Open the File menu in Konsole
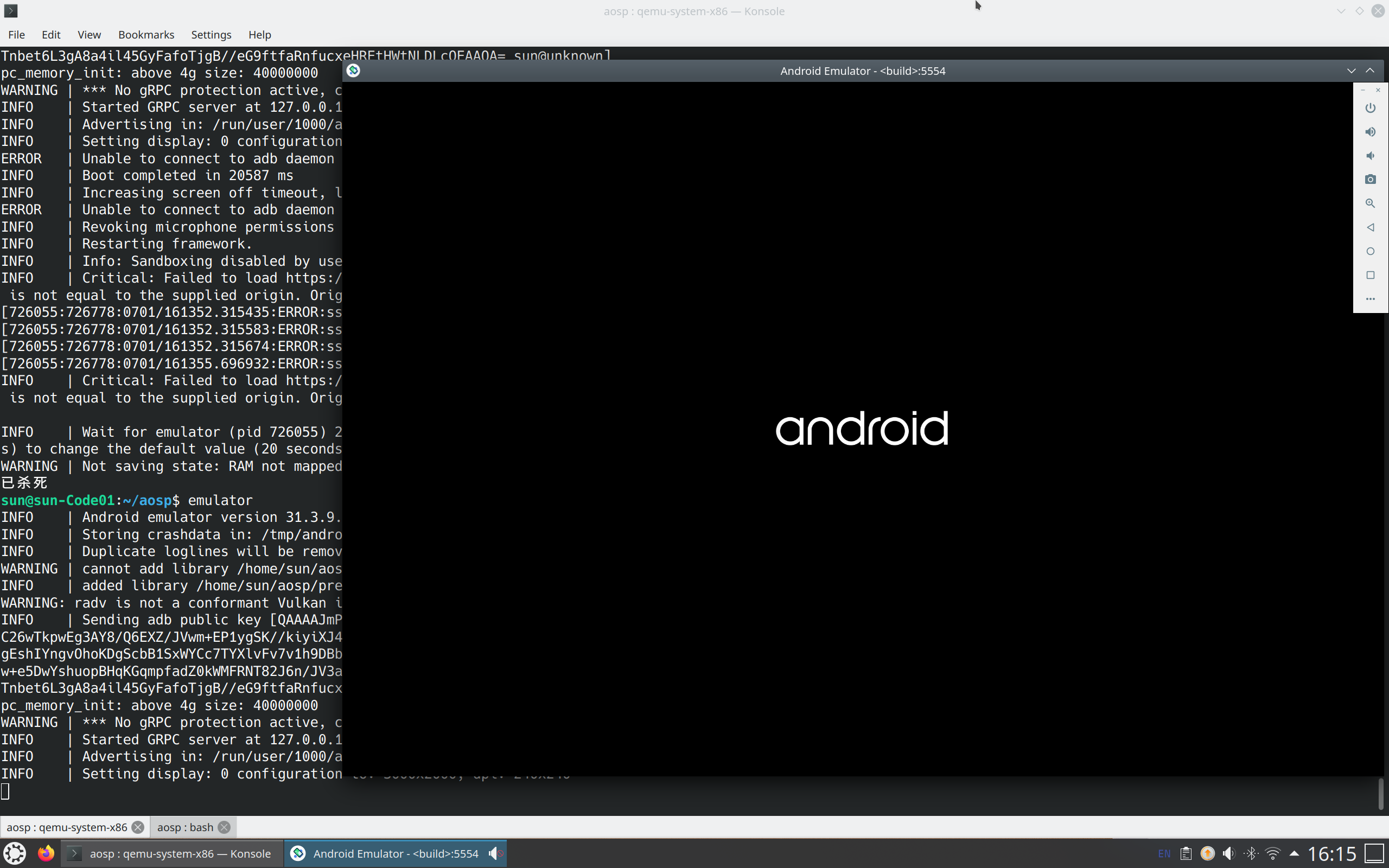 click(17, 34)
